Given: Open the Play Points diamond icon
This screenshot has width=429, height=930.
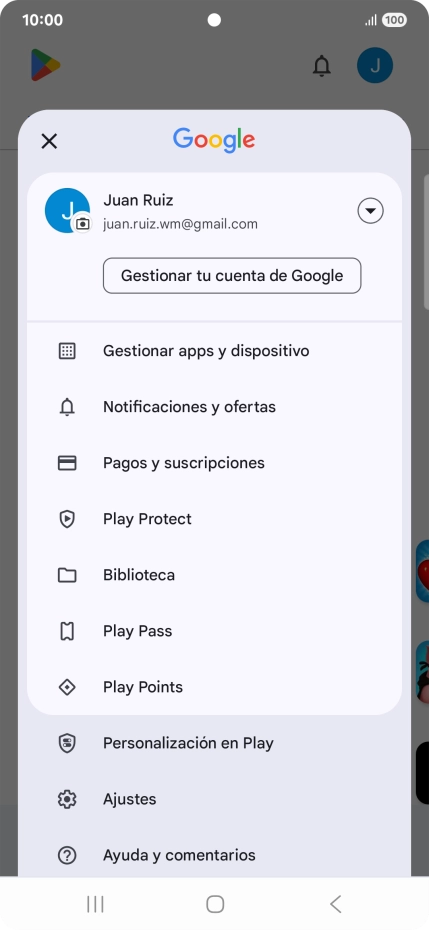Looking at the screenshot, I should point(67,687).
